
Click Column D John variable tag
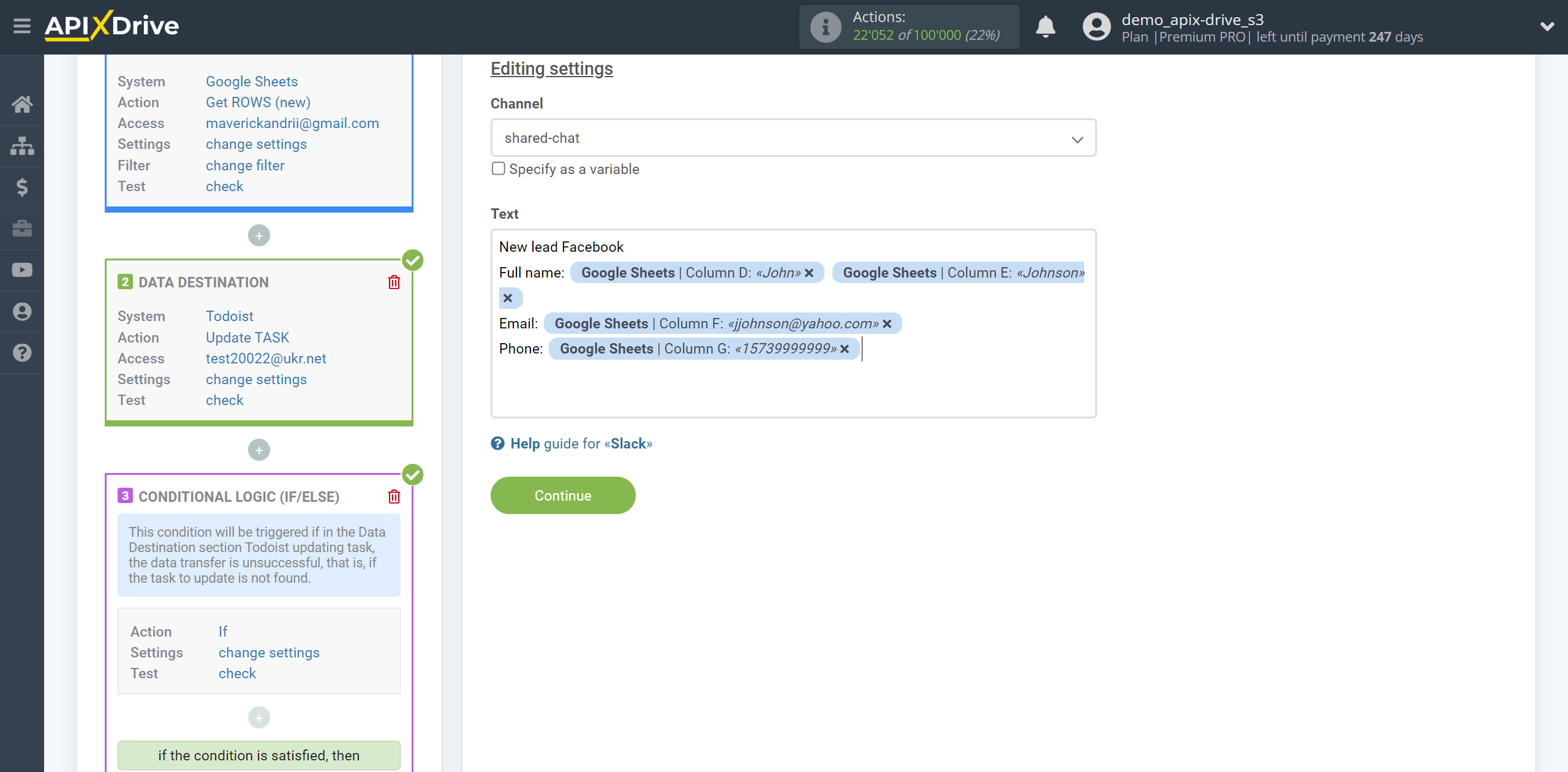[x=697, y=273]
